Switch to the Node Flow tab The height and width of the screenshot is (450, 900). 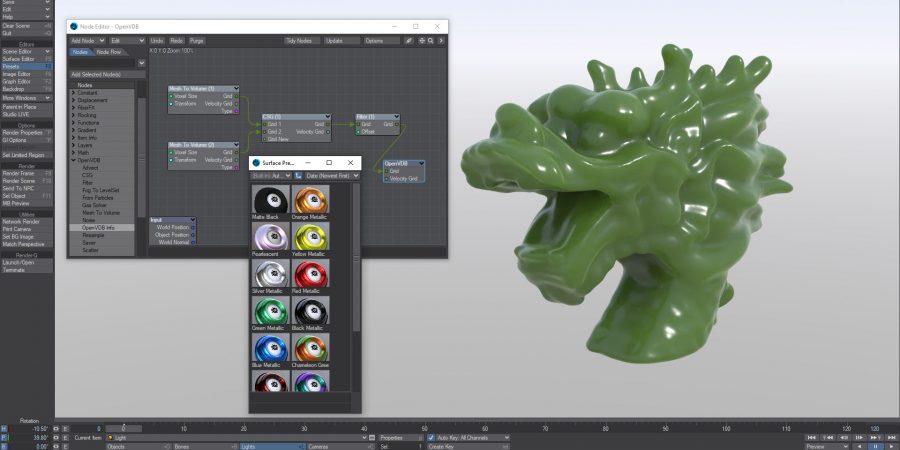point(109,52)
